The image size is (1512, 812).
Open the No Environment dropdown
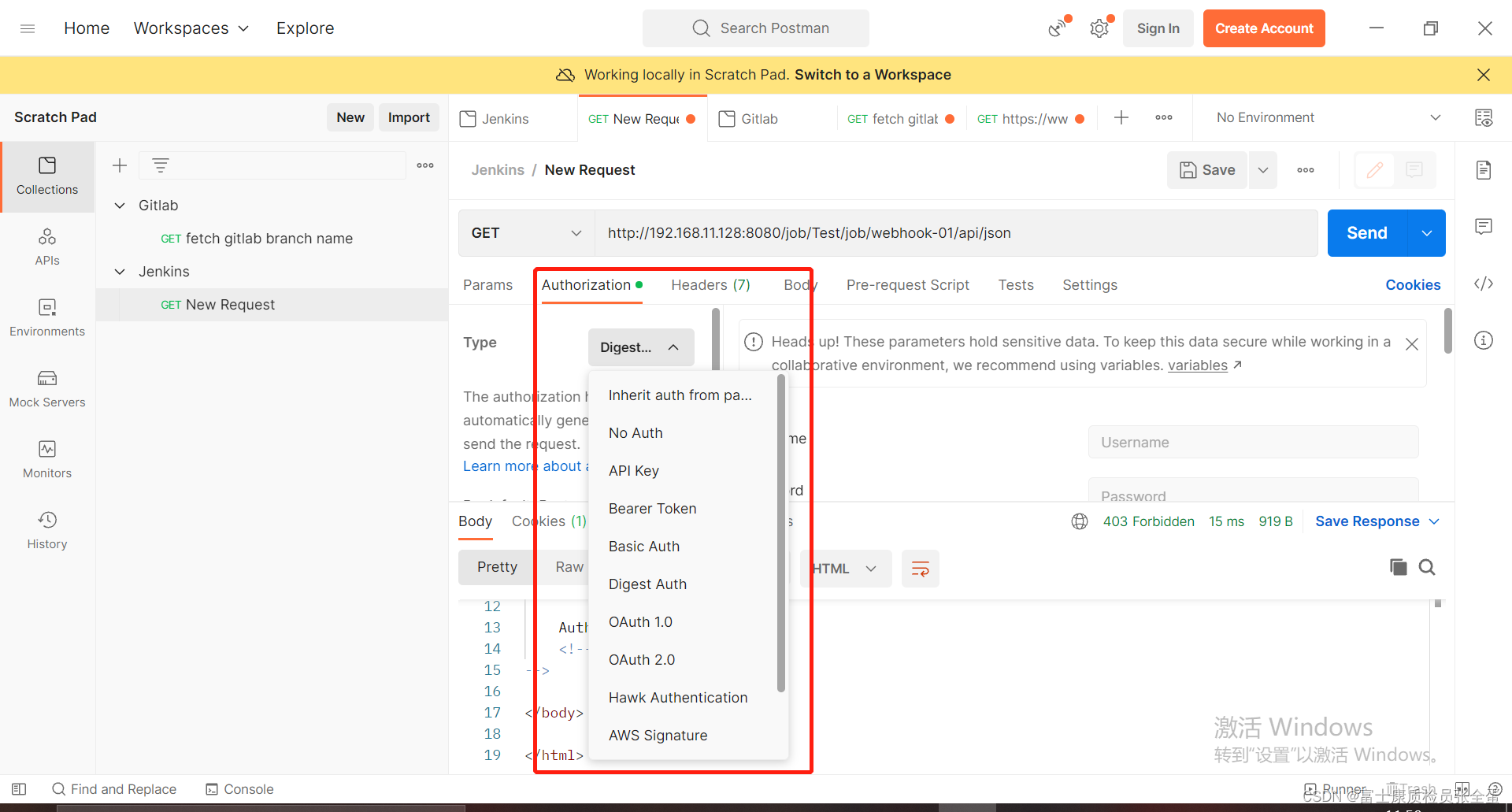point(1329,118)
